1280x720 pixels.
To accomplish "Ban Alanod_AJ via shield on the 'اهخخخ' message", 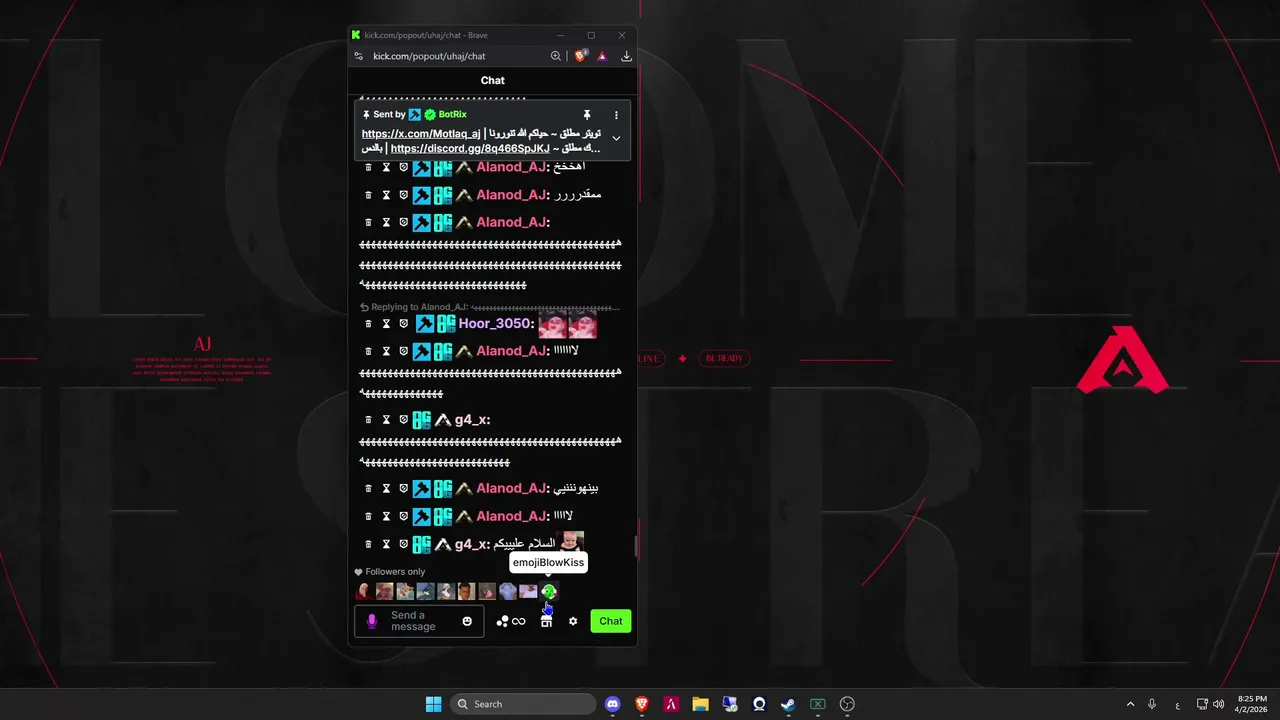I will (404, 167).
